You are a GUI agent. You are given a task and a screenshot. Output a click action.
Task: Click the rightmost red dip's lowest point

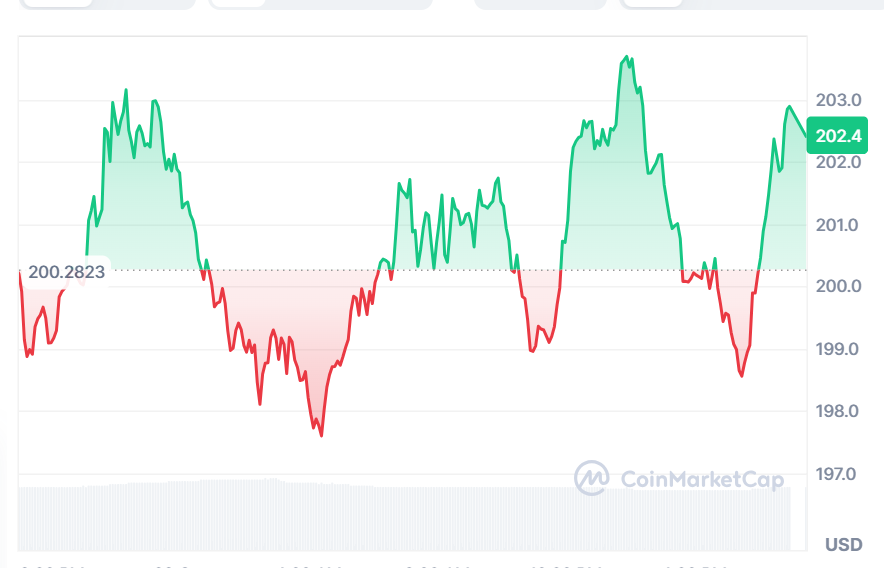tap(741, 376)
